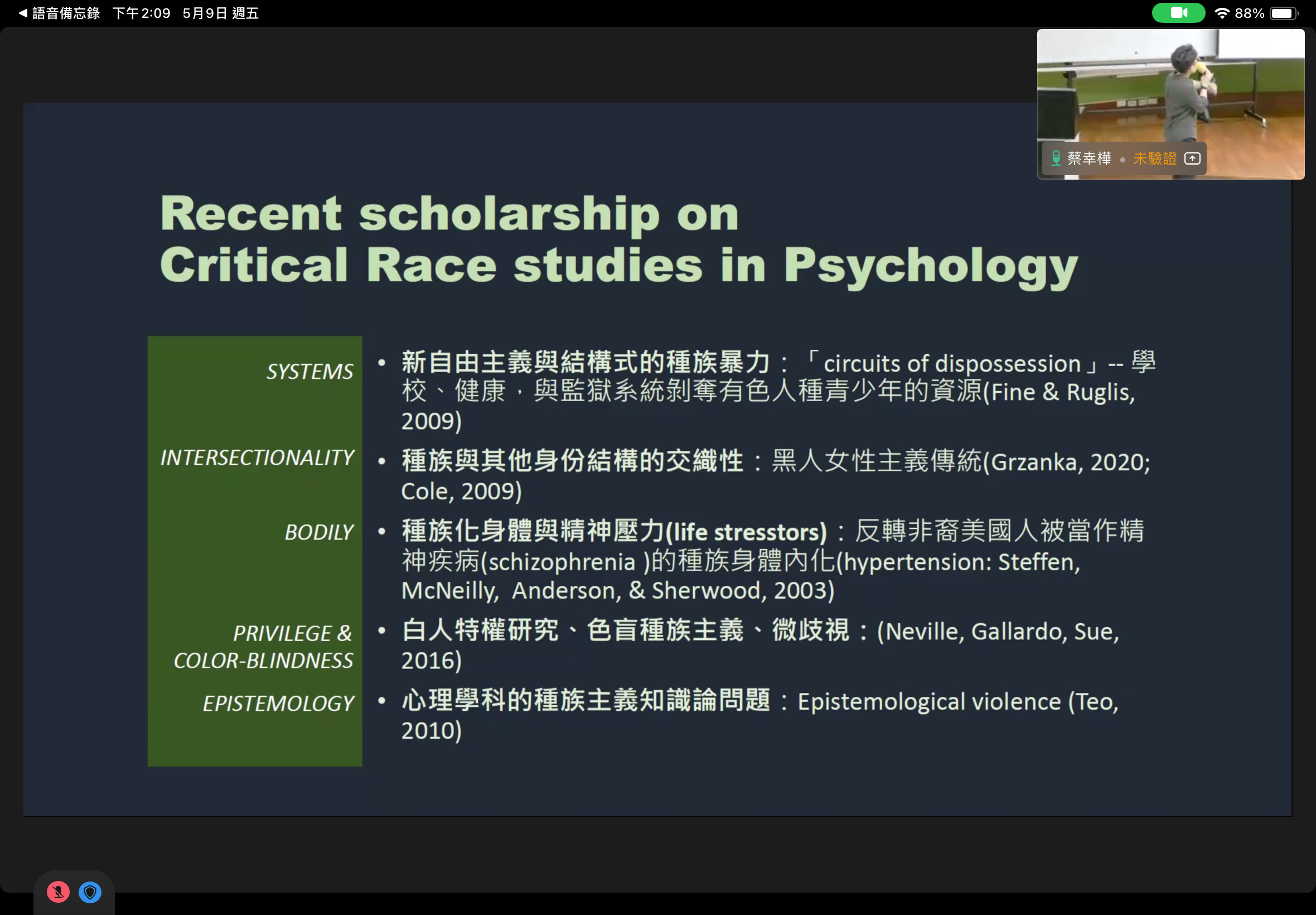Click the 未驗證 unverified label
1316x915 pixels.
tap(1154, 158)
